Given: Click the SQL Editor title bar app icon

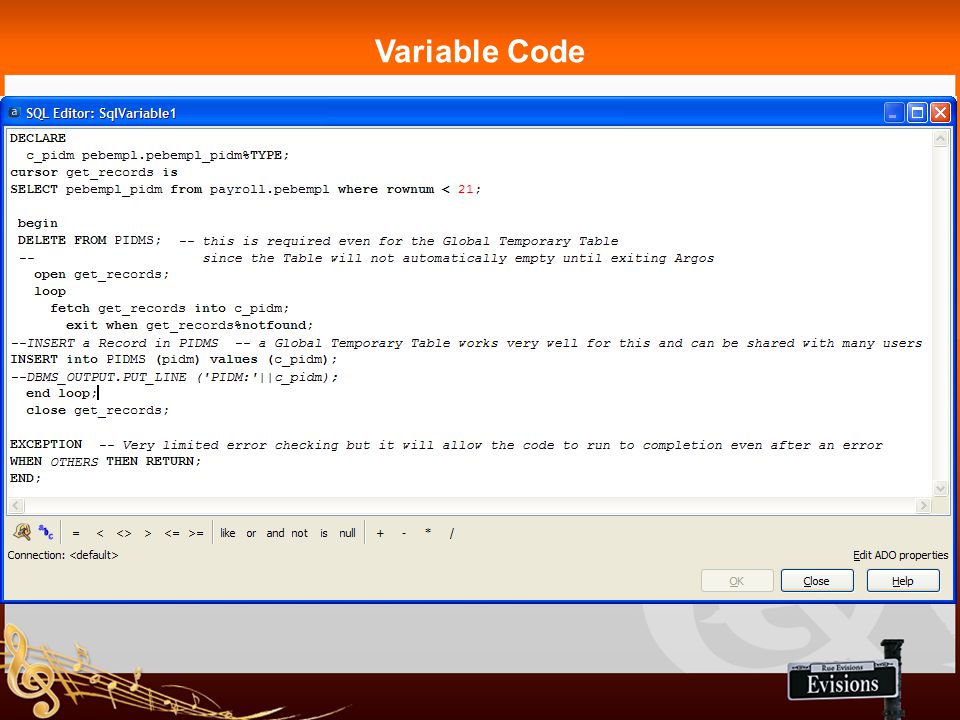Looking at the screenshot, I should click(14, 113).
